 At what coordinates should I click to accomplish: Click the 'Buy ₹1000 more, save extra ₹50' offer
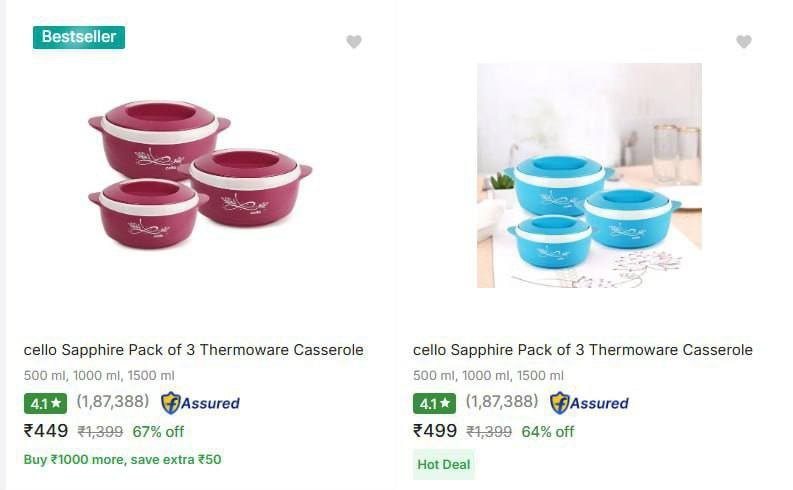click(123, 460)
